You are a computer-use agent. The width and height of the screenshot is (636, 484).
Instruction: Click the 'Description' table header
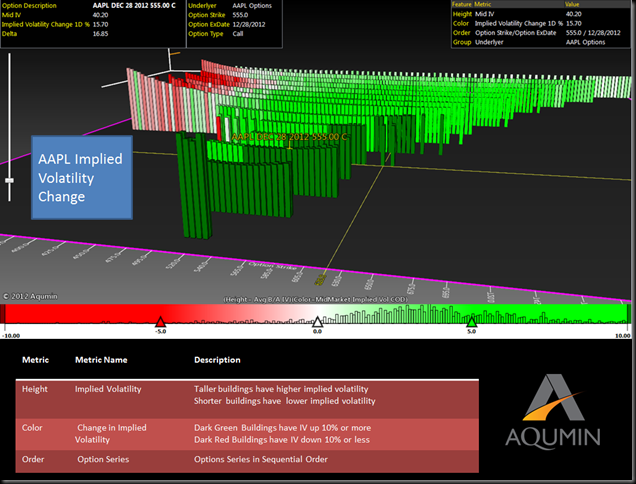[217, 360]
